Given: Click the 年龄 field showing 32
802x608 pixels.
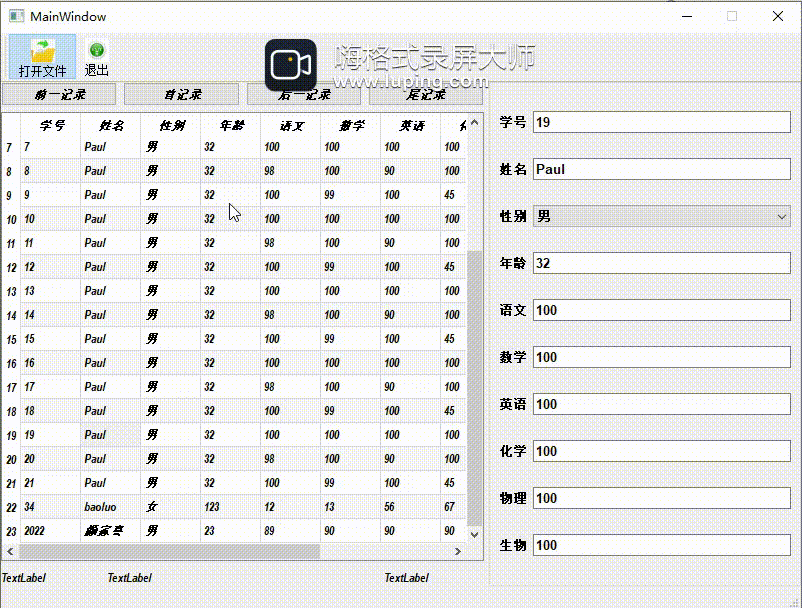Looking at the screenshot, I should [660, 263].
